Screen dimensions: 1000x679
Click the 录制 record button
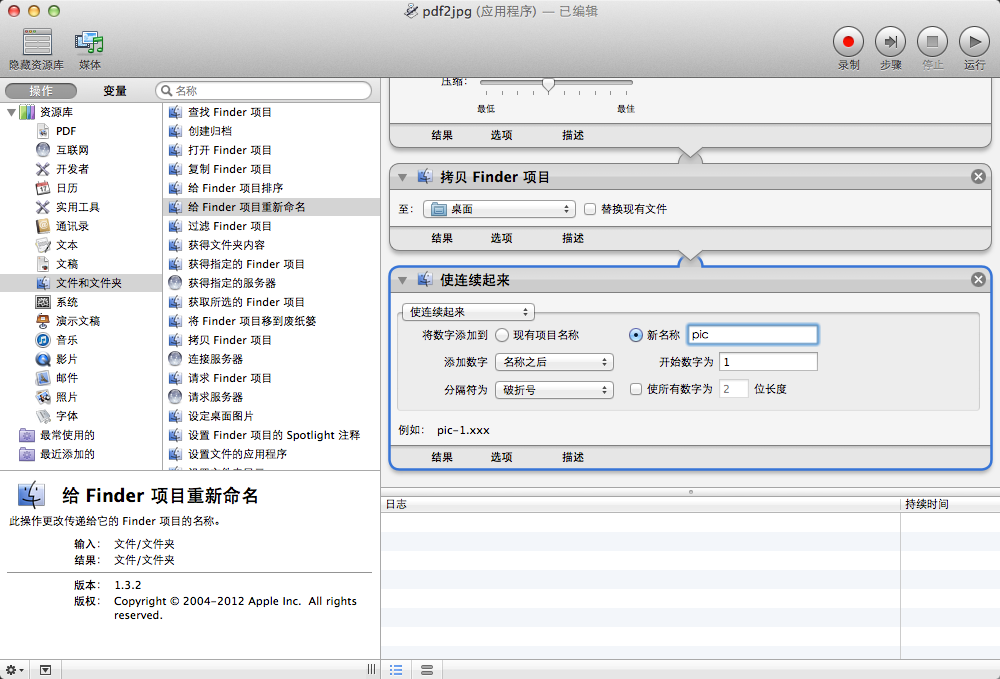pyautogui.click(x=848, y=42)
